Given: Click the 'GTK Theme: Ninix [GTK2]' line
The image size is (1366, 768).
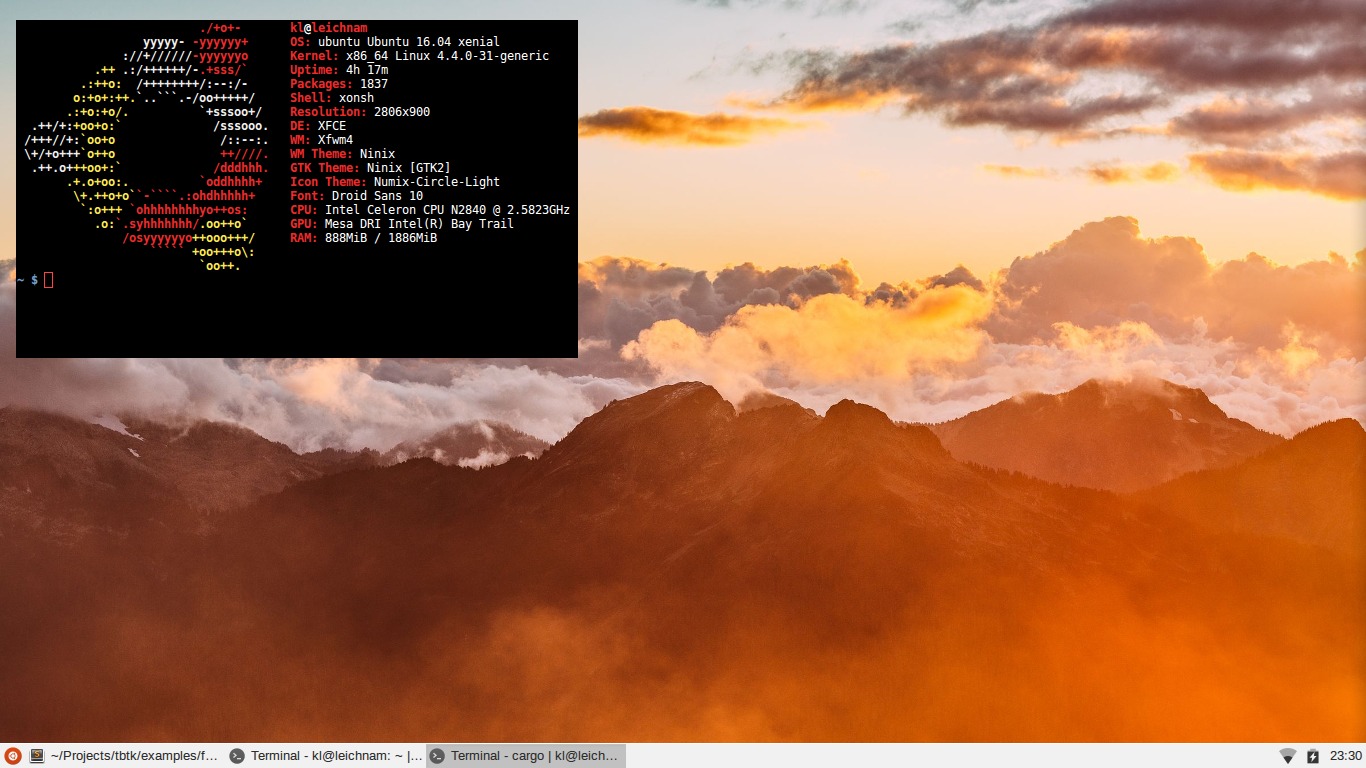Looking at the screenshot, I should tap(370, 168).
